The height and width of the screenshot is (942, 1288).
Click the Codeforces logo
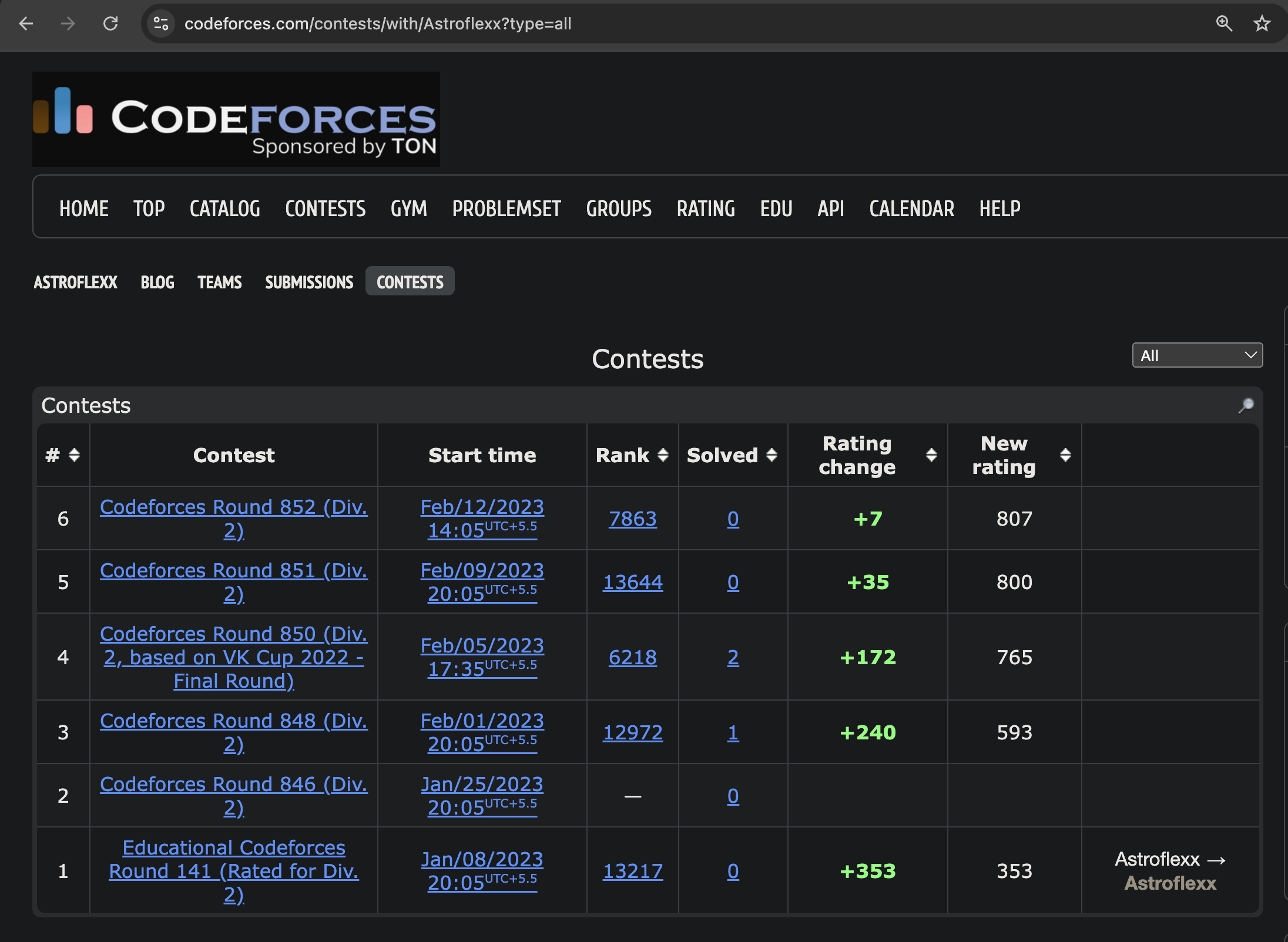click(x=236, y=119)
